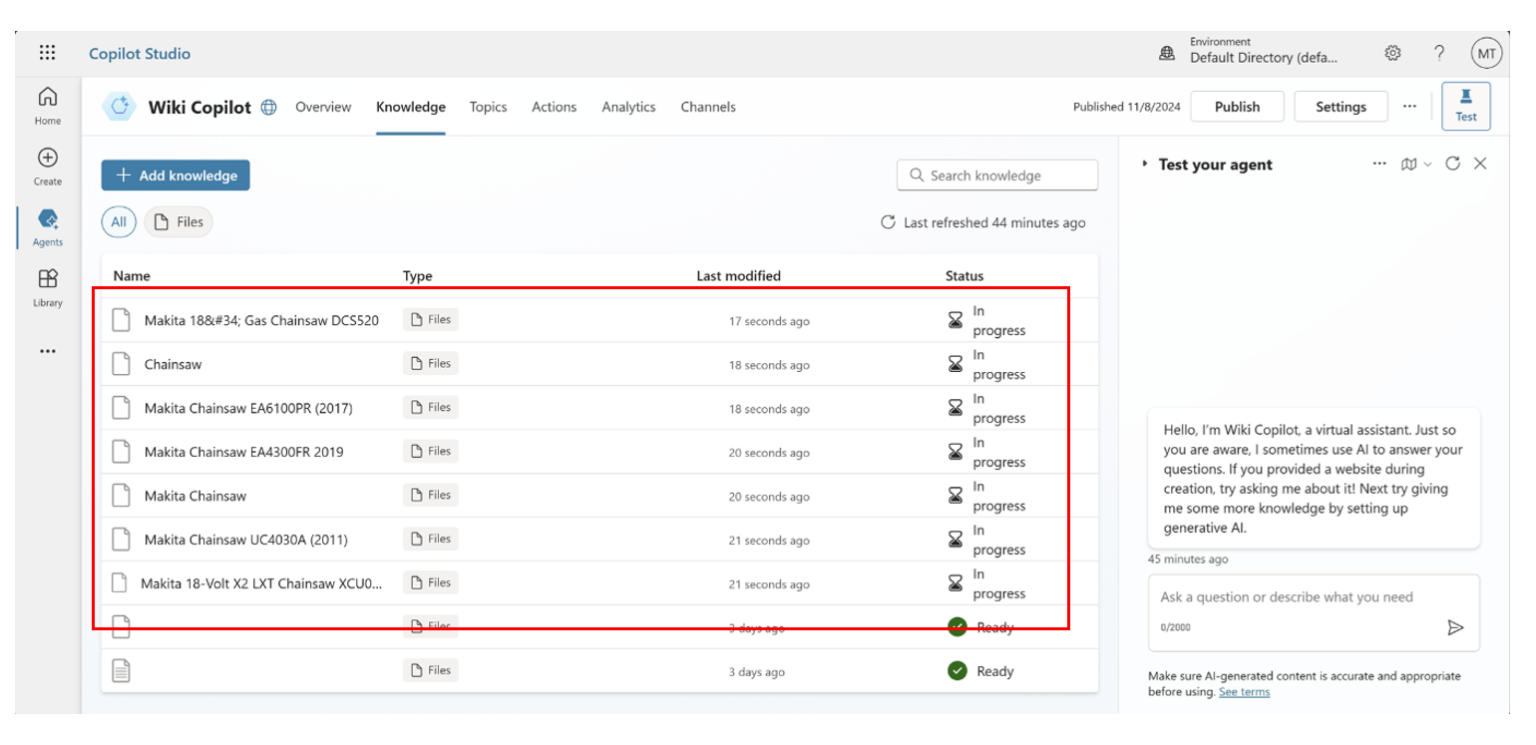This screenshot has width=1536, height=745.
Task: Click the Create icon in sidebar
Action: (46, 163)
